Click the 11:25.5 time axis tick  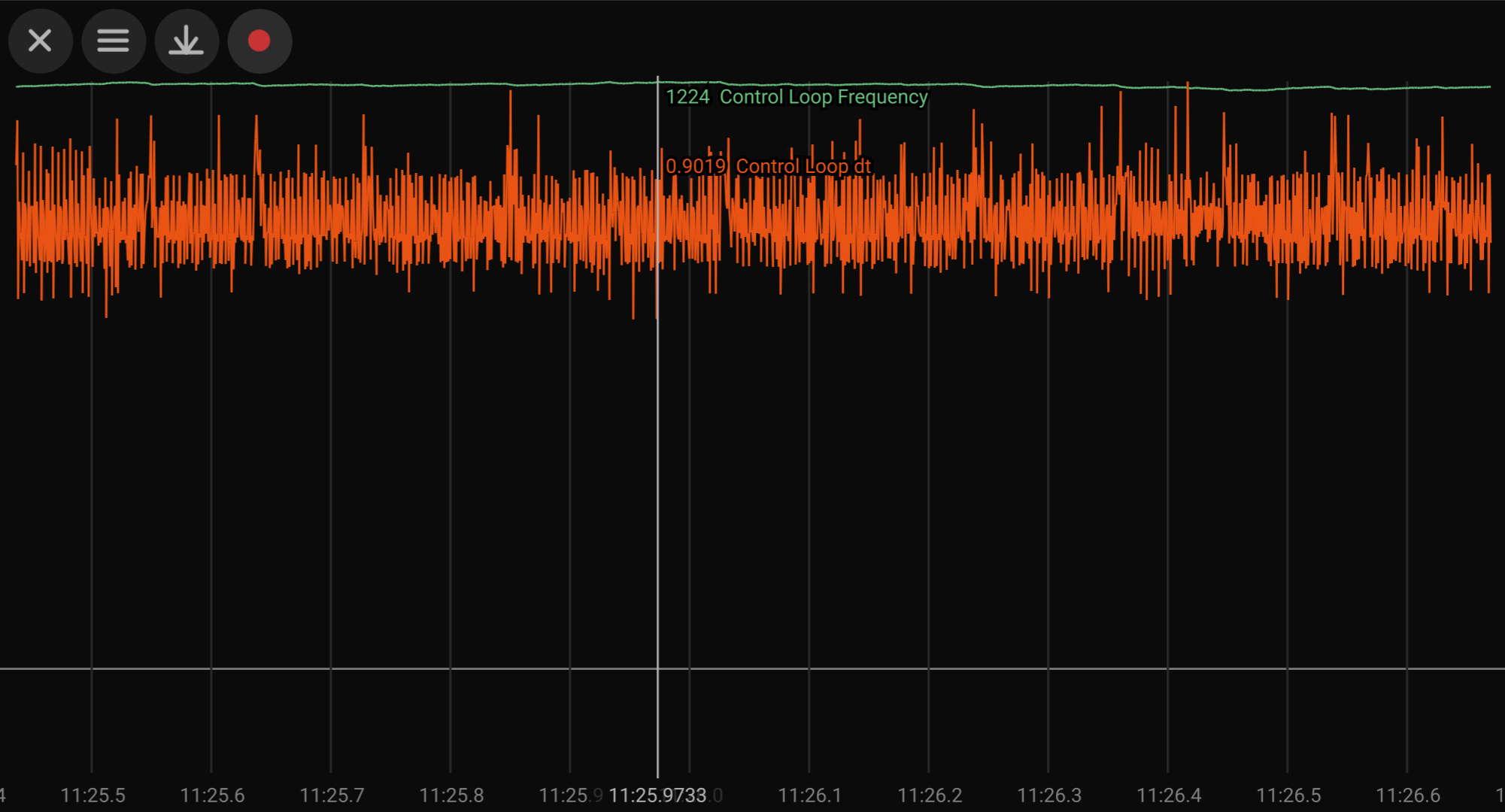click(x=93, y=795)
